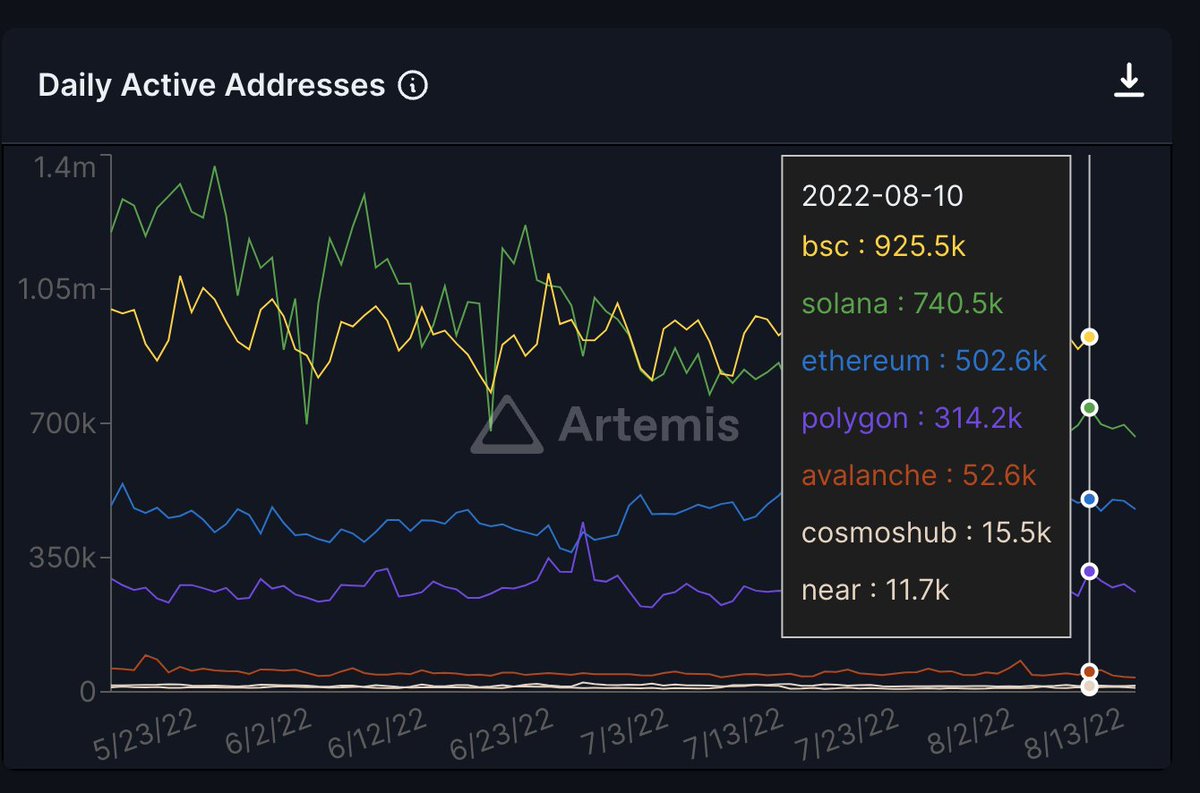Image resolution: width=1200 pixels, height=793 pixels.
Task: Click the ethereum : 502.6k tooltip entry
Action: coord(924,360)
